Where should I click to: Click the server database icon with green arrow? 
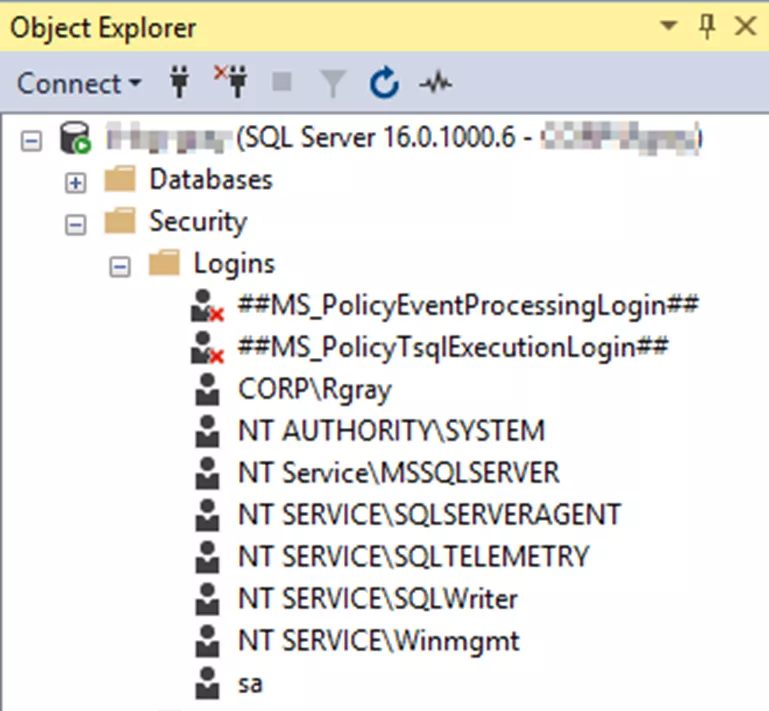coord(75,138)
